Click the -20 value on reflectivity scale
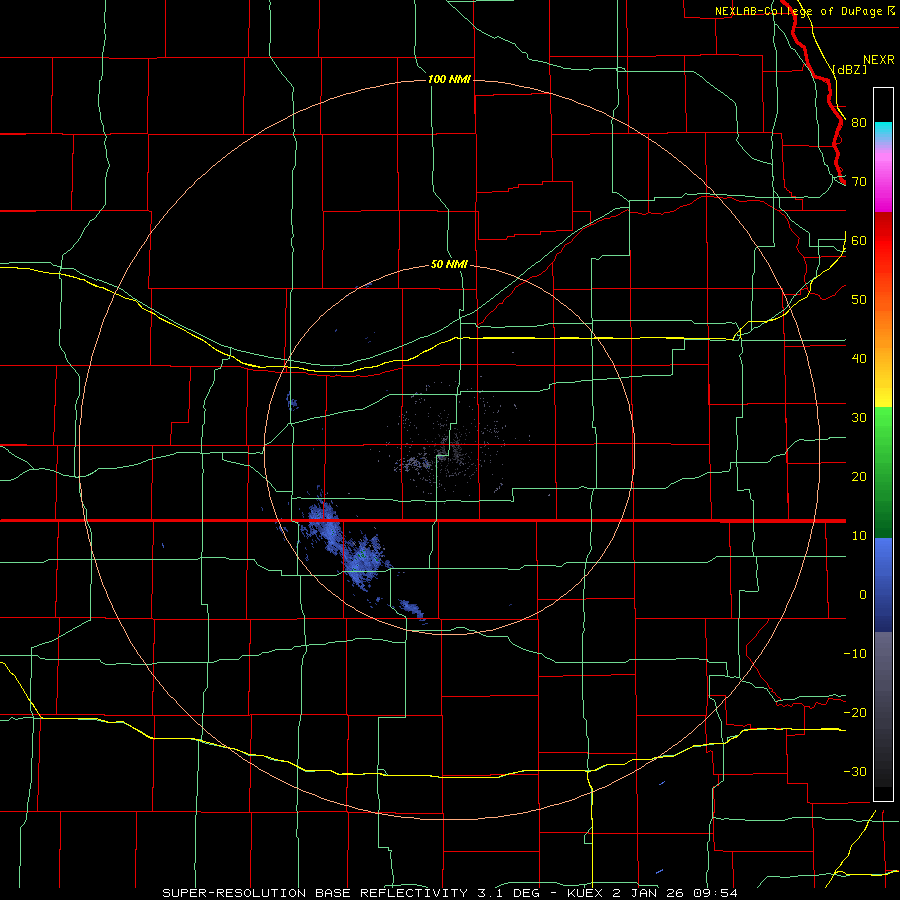Image resolution: width=900 pixels, height=900 pixels. (855, 713)
